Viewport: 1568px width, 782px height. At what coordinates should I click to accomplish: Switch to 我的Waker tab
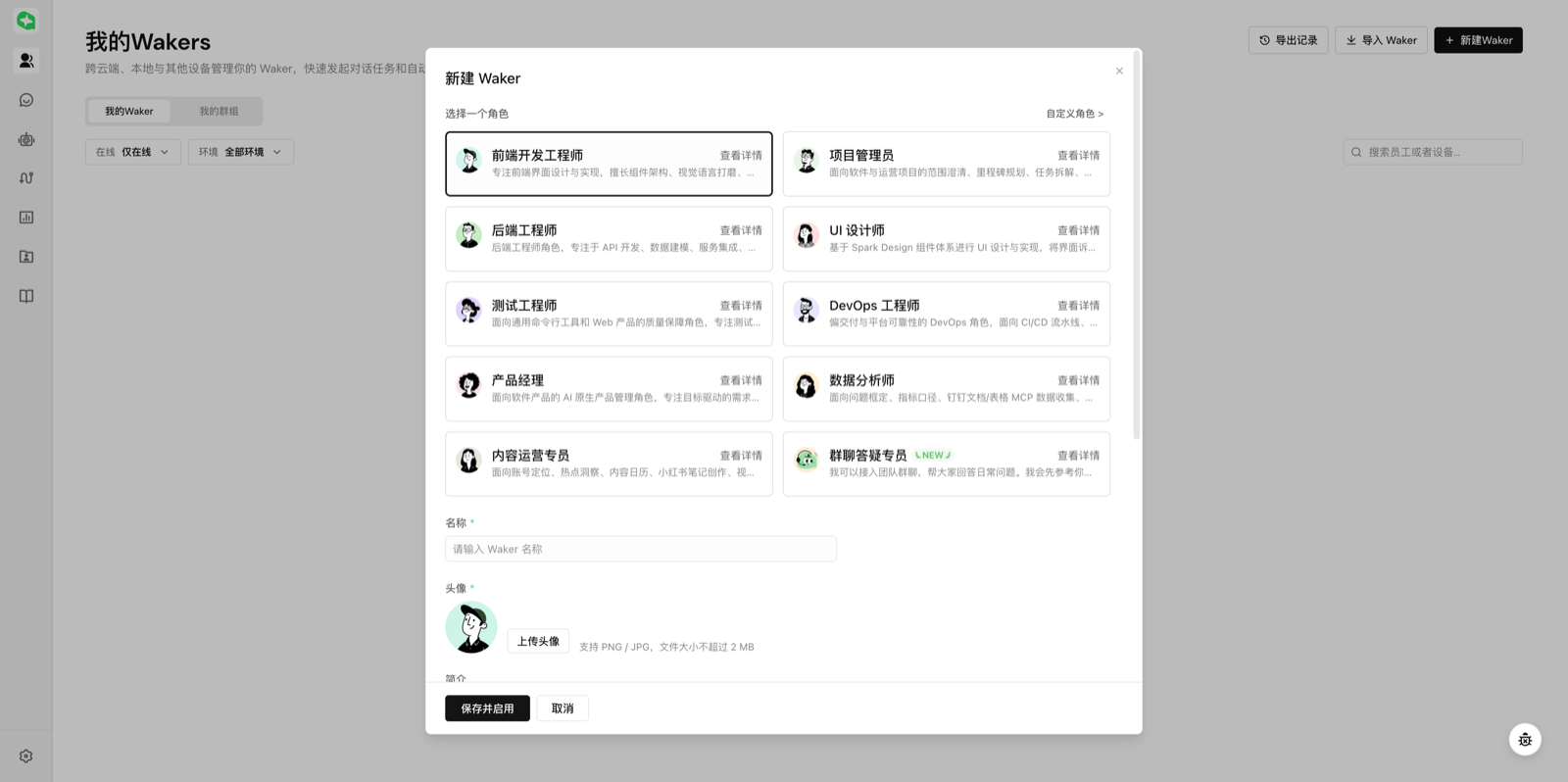[129, 111]
